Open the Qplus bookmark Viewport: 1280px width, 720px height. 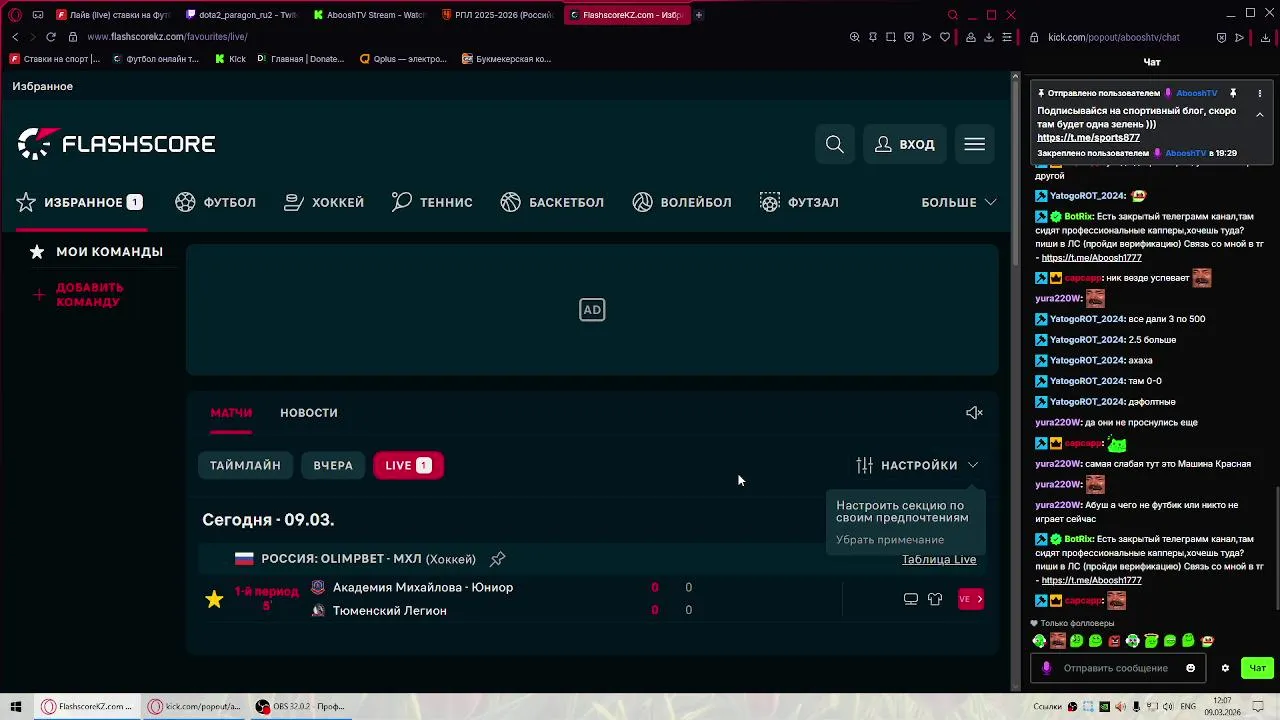[x=403, y=59]
